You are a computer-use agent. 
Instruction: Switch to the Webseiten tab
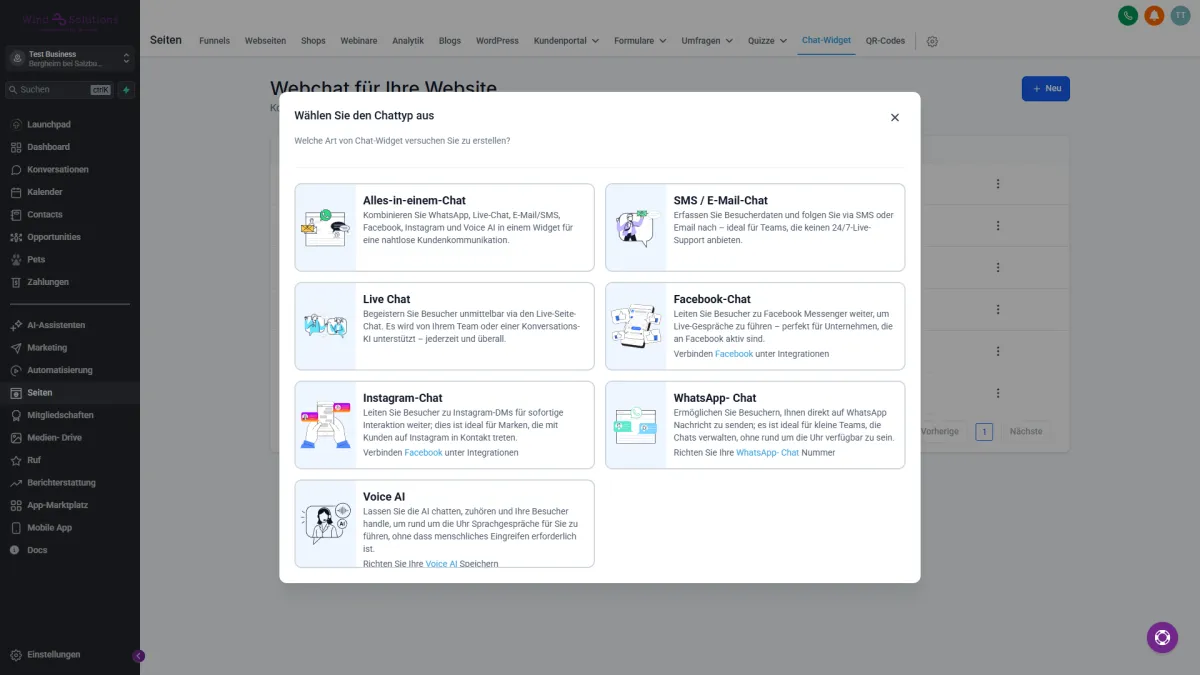click(x=265, y=41)
